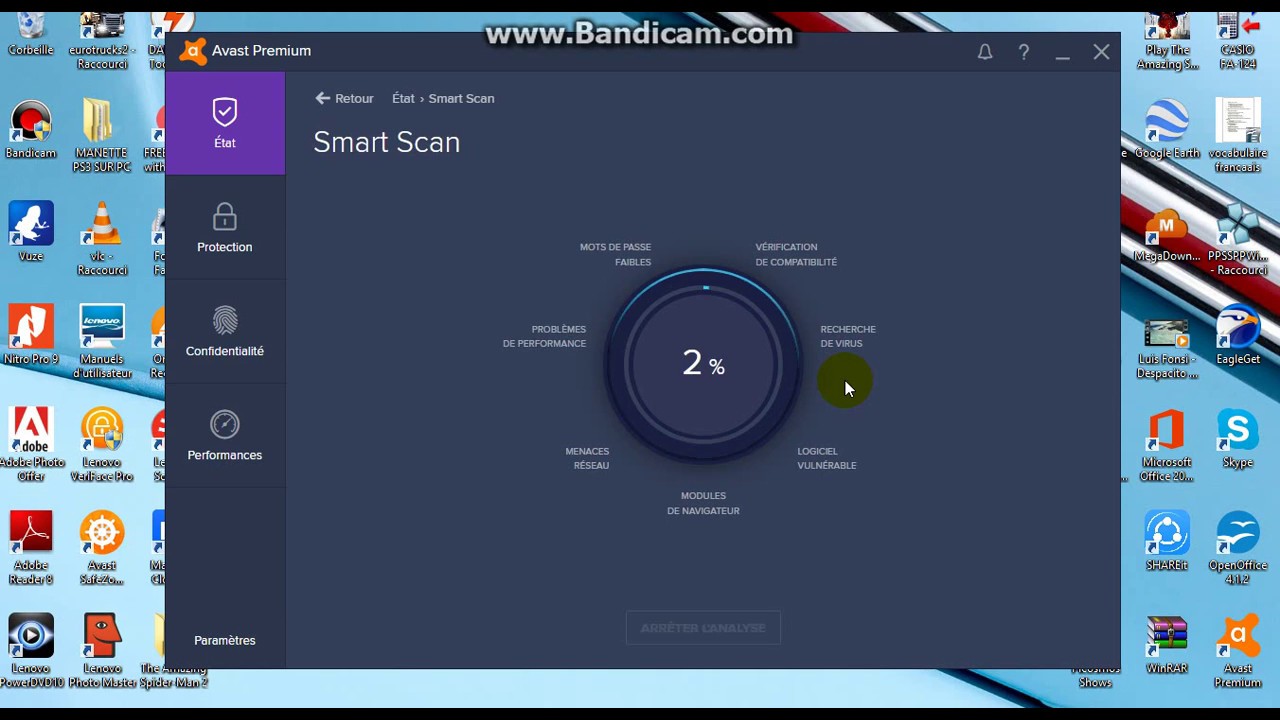Click the Smart Scan breadcrumb
The width and height of the screenshot is (1280, 720).
(462, 98)
